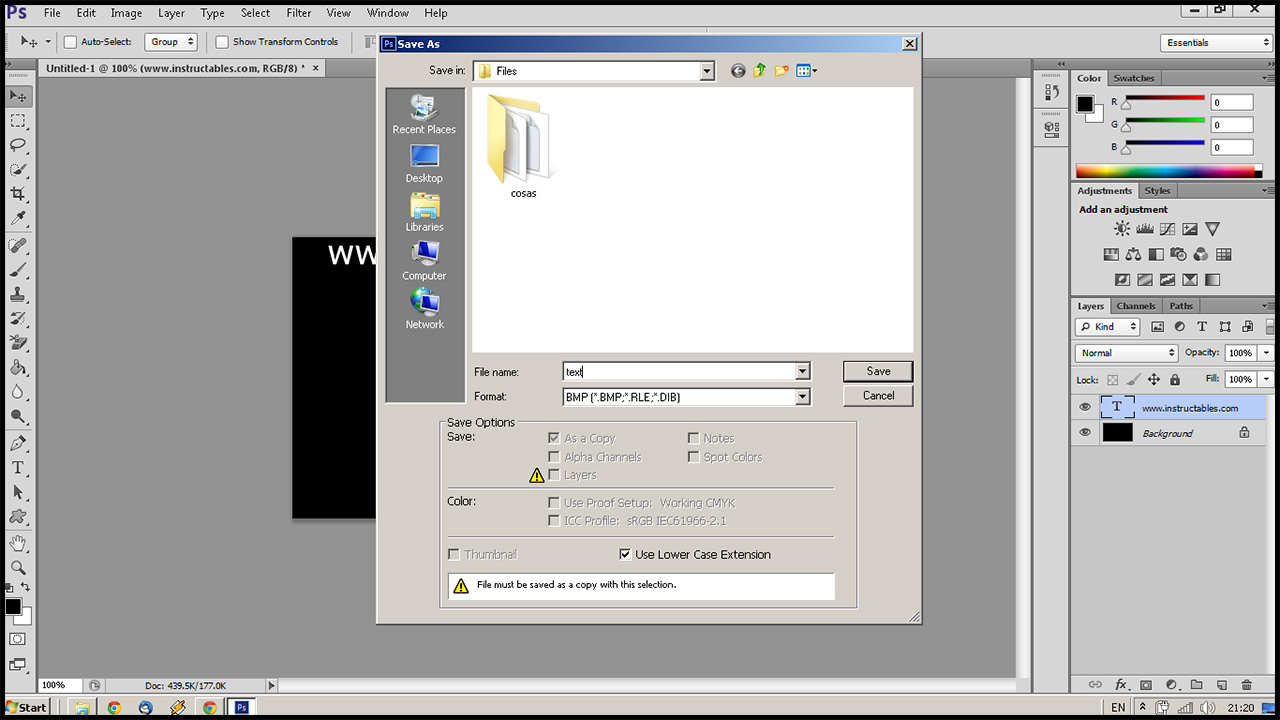
Task: Create new folder in Save As dialog
Action: pos(782,71)
